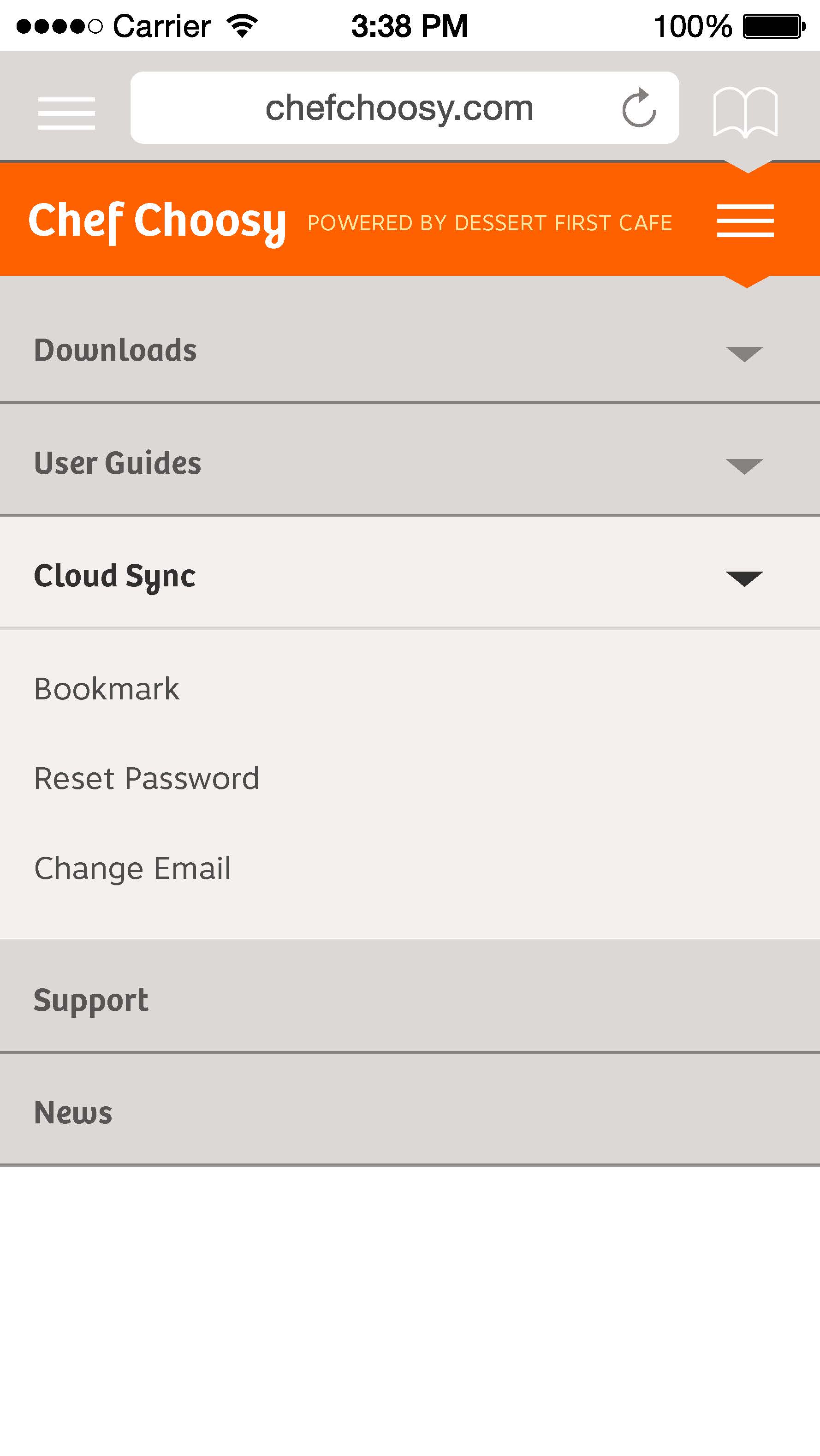Screen dimensions: 820x1456
Task: Expand the User Guides arrow
Action: point(744,466)
